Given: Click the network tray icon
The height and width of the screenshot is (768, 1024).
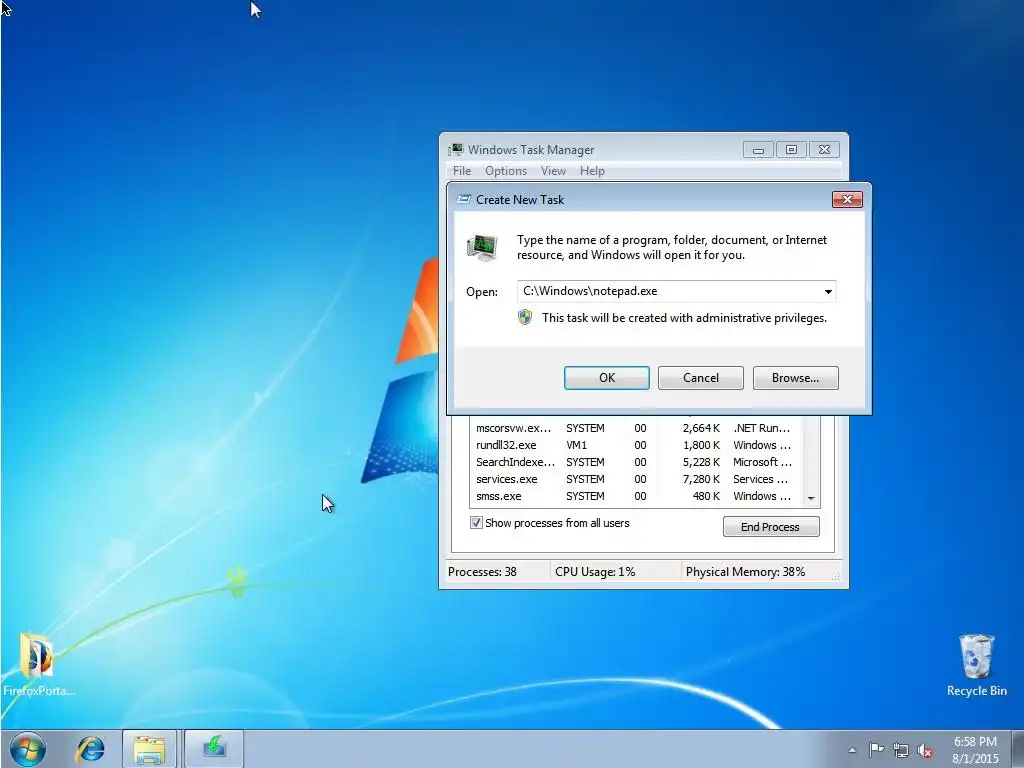Looking at the screenshot, I should [901, 750].
